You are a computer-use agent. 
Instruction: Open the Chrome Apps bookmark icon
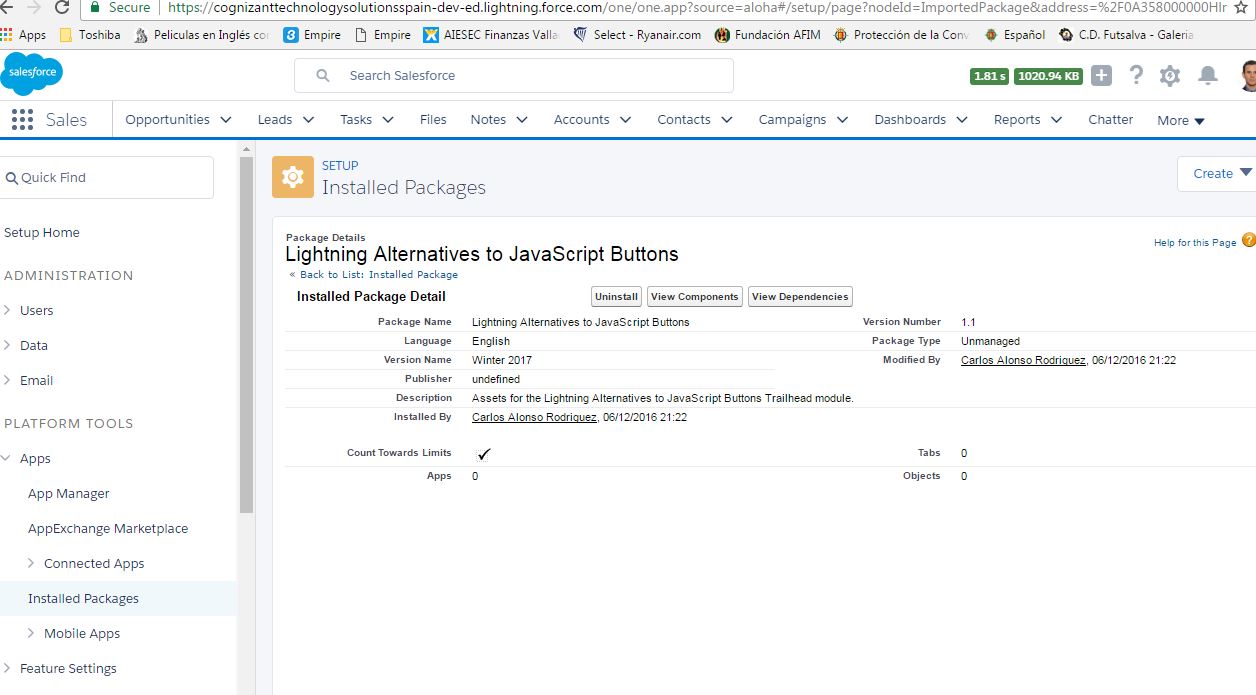[8, 34]
